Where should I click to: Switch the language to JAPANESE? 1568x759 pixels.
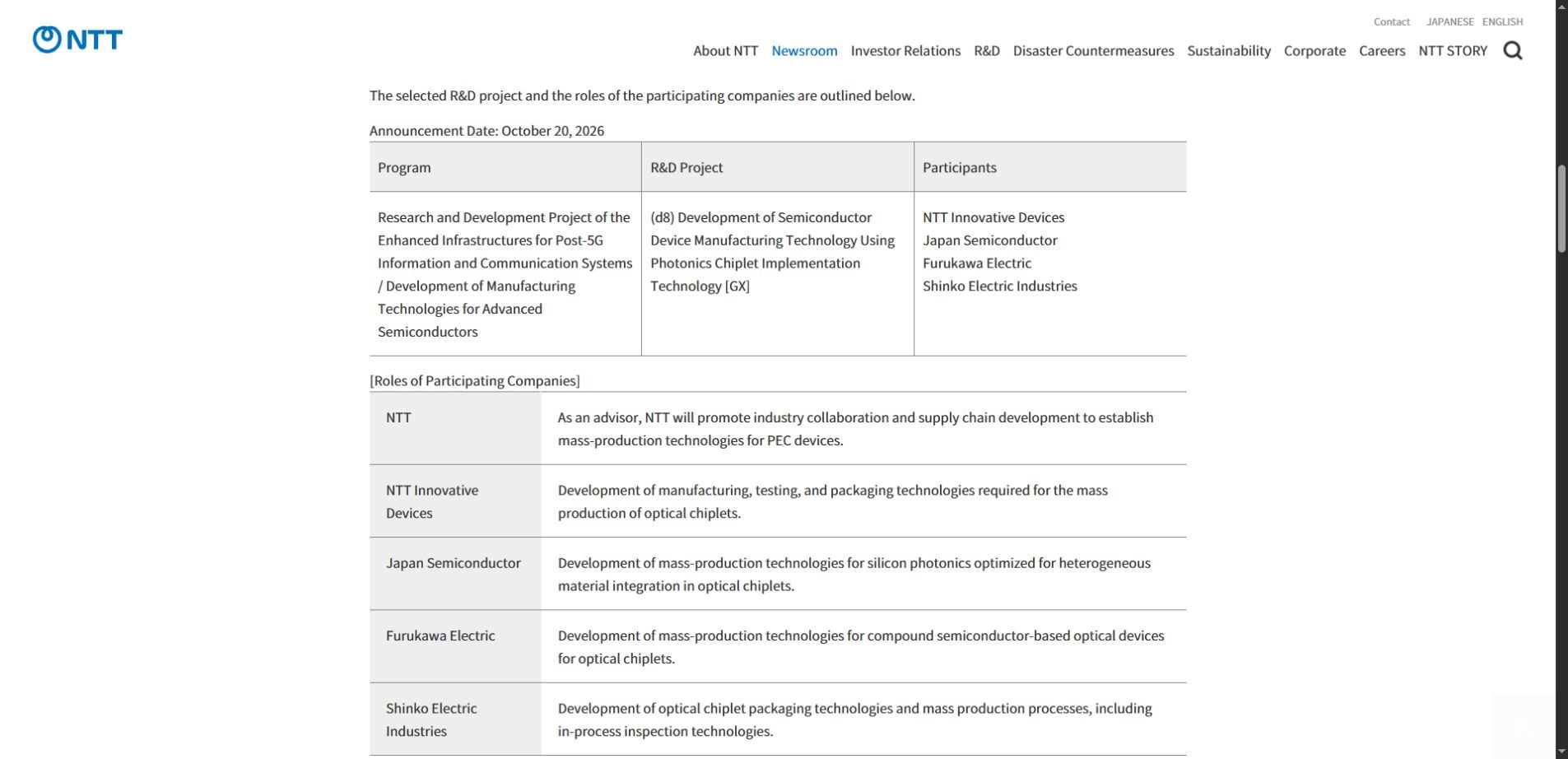(x=1450, y=22)
